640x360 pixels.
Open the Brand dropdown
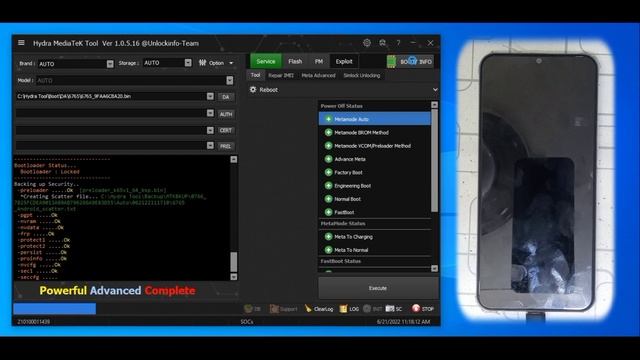point(110,64)
